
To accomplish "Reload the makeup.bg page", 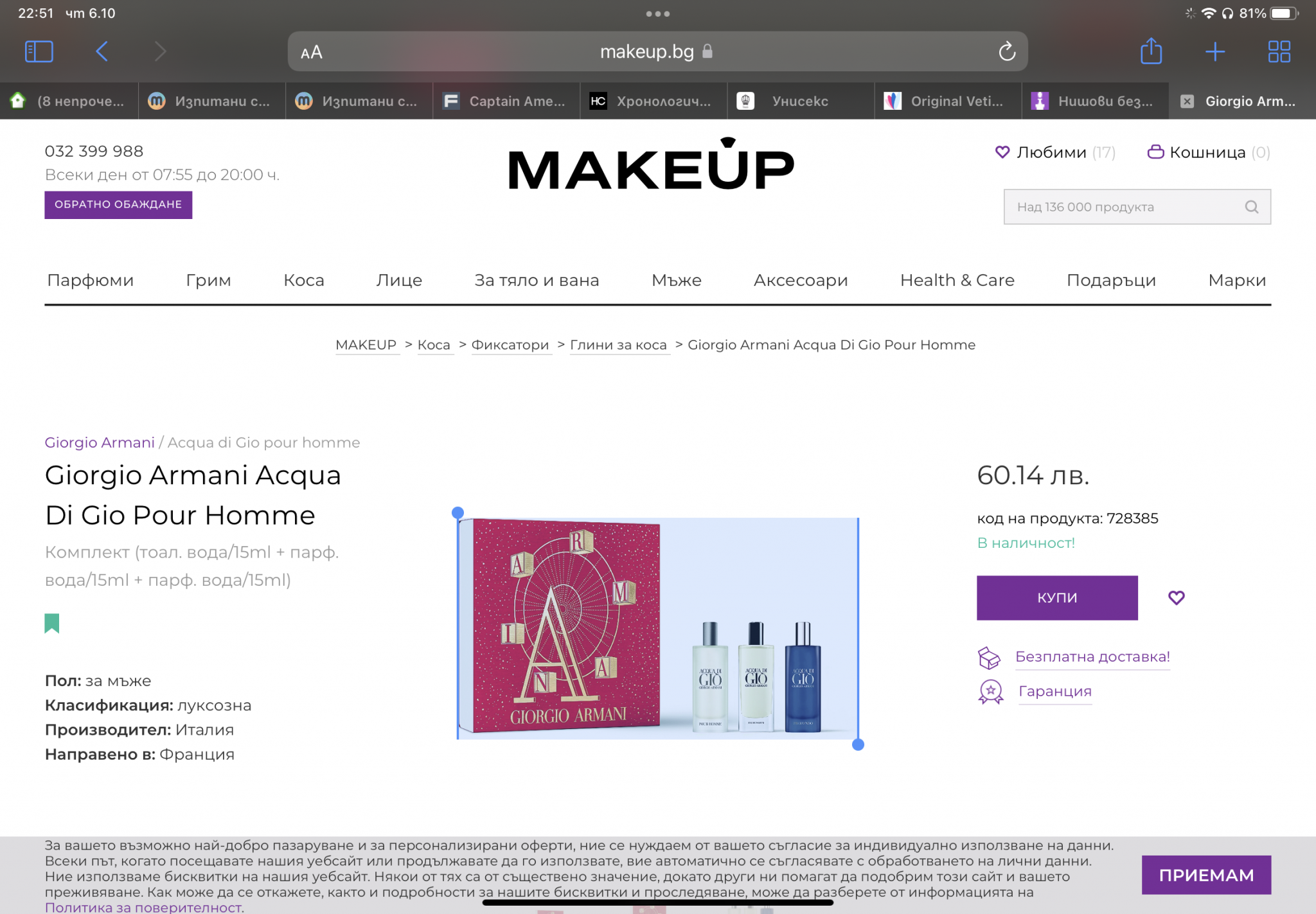I will pyautogui.click(x=1007, y=51).
